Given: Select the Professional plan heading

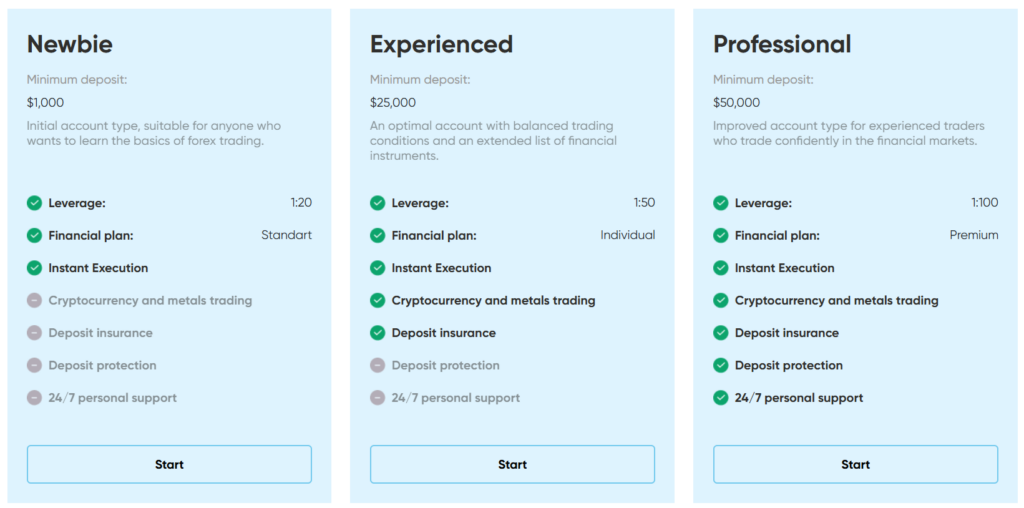Looking at the screenshot, I should coord(782,44).
